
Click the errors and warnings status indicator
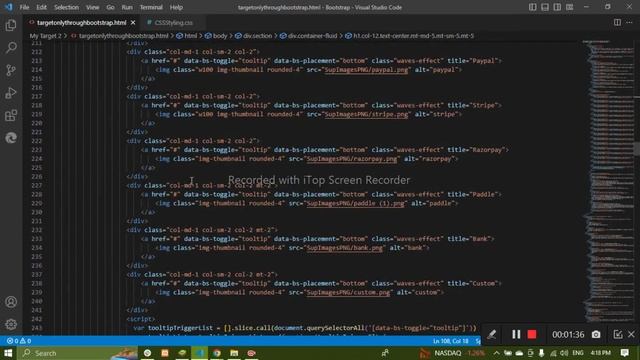[x=19, y=341]
